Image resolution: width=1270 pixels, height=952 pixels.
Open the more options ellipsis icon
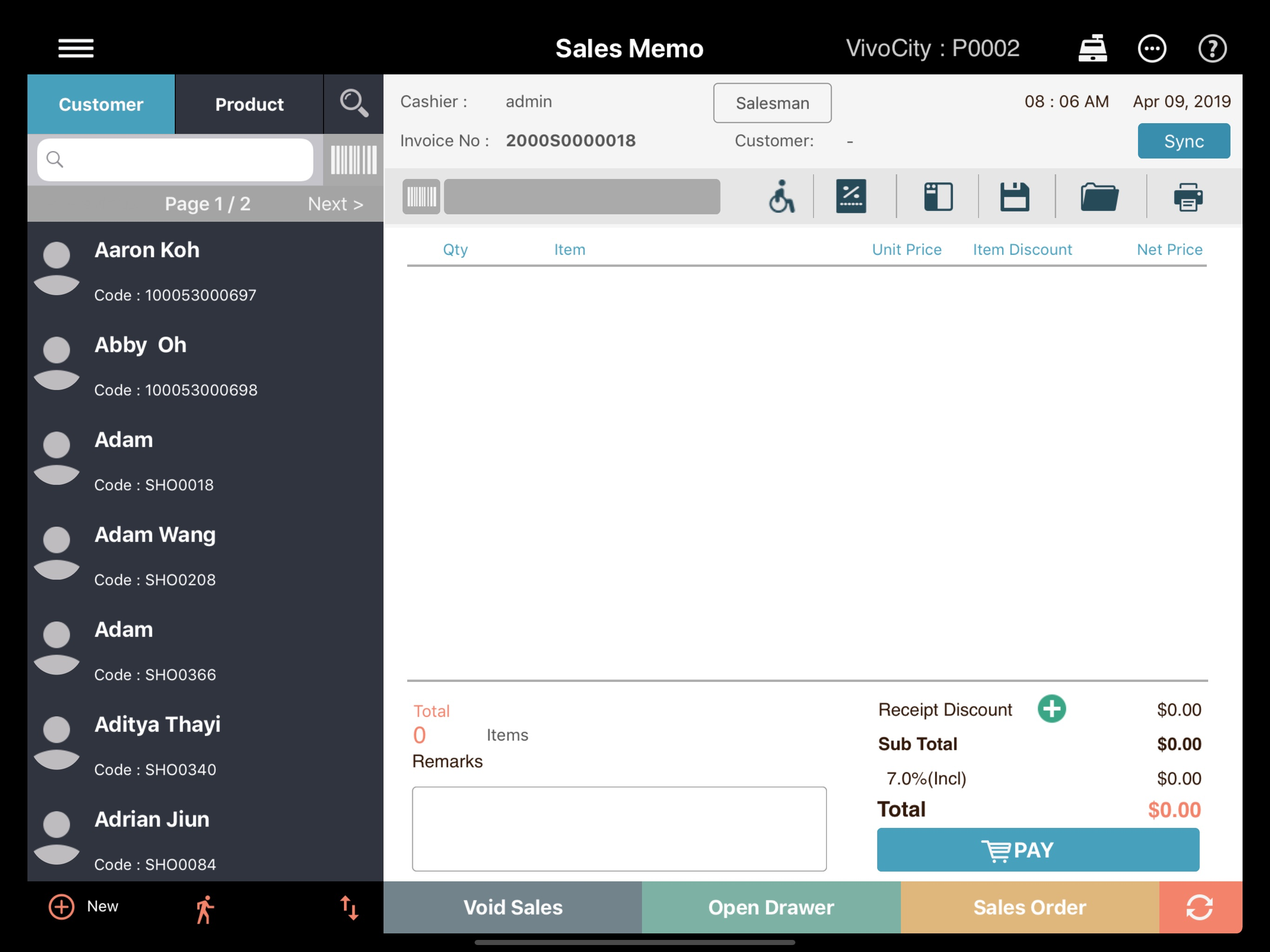[1152, 49]
